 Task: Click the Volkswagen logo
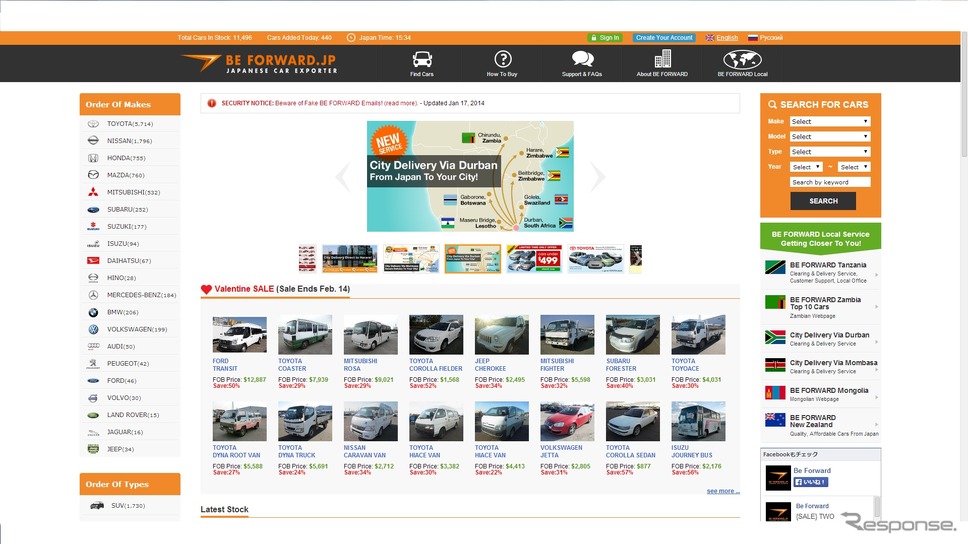point(93,329)
